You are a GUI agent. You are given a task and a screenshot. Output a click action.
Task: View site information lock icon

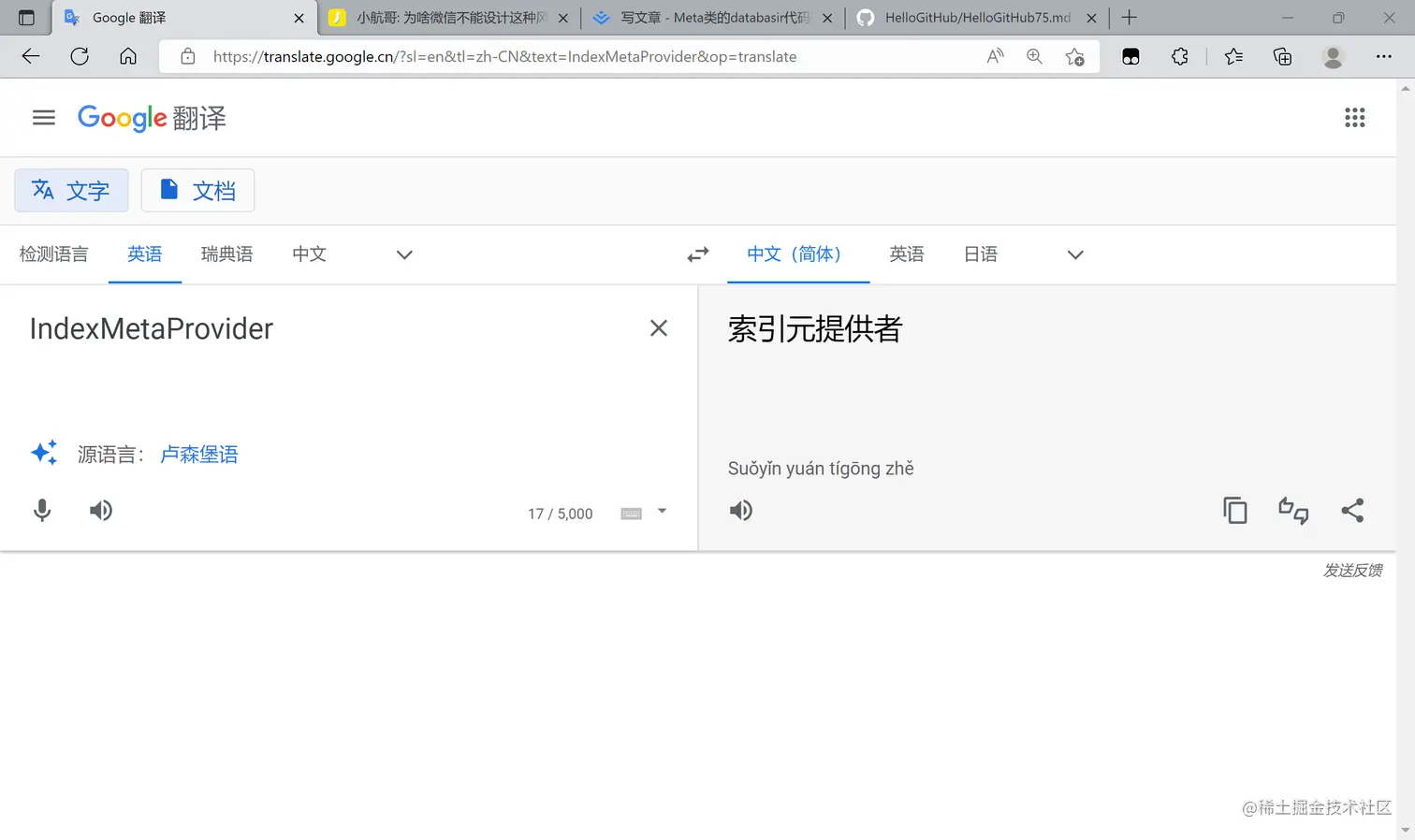[x=188, y=56]
